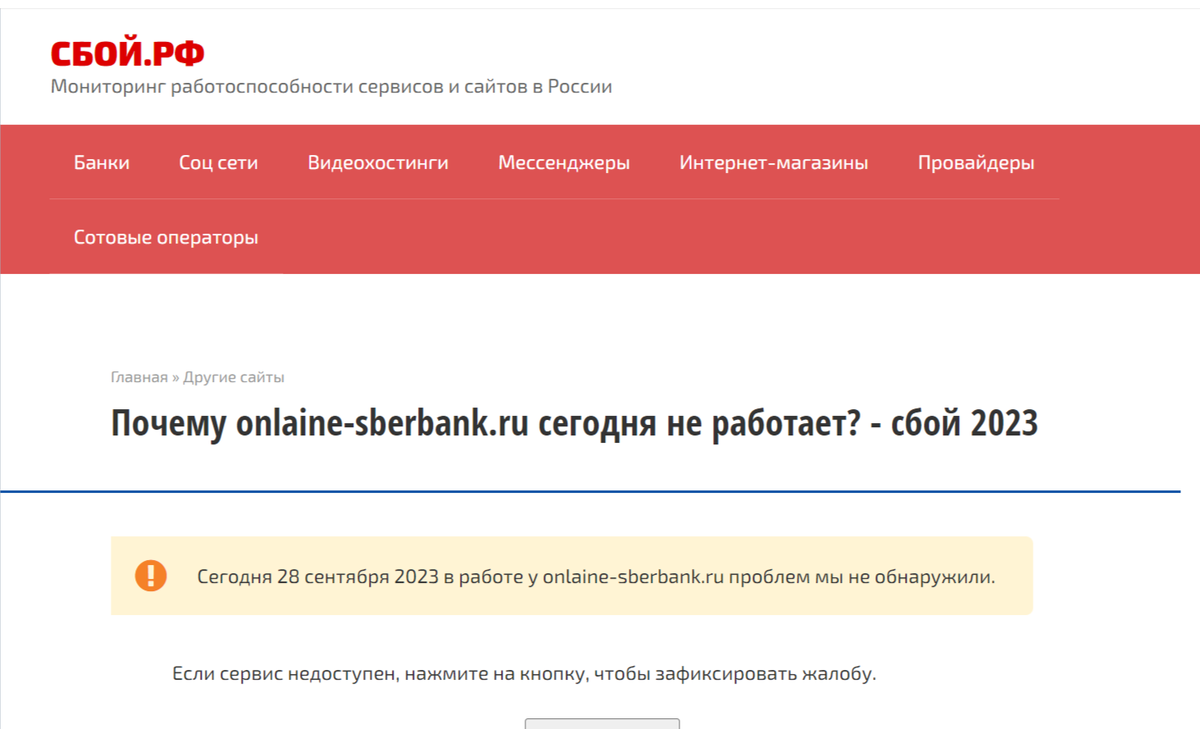The width and height of the screenshot is (1200, 729).
Task: Open the Банки menu item
Action: pos(102,163)
